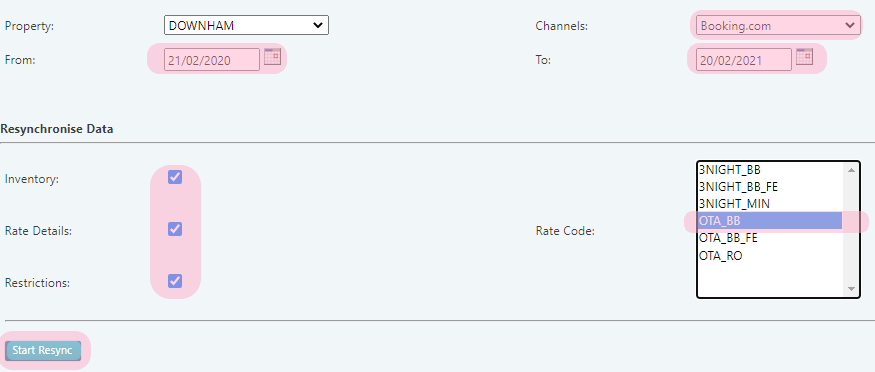Screen dimensions: 875x372
Task: Select the highlighted OTA_BB rate code
Action: (770, 221)
